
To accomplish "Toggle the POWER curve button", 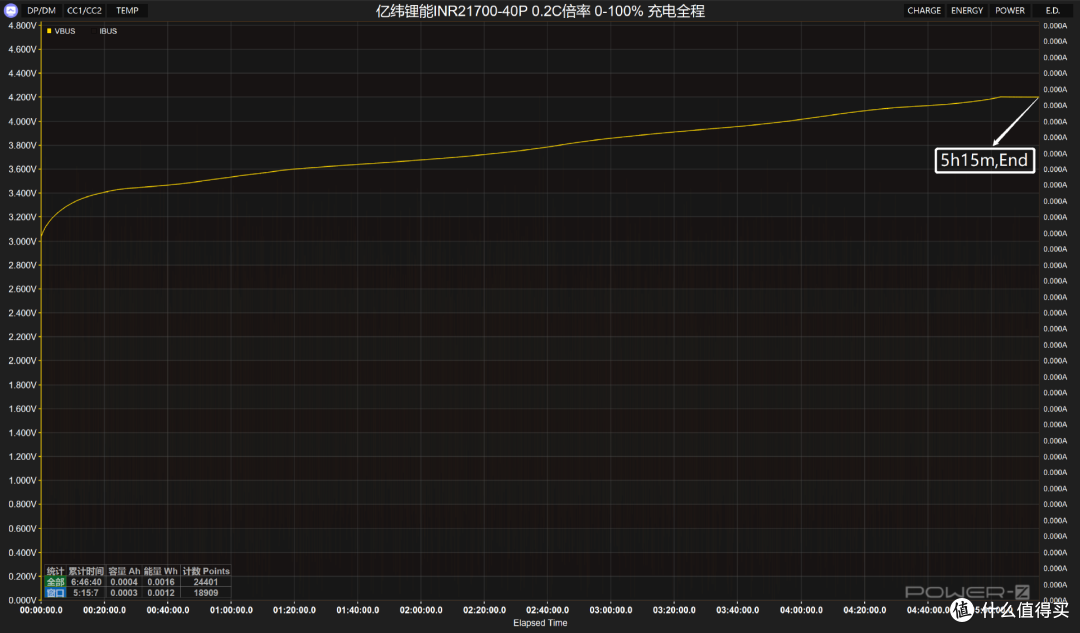I will click(x=1010, y=10).
